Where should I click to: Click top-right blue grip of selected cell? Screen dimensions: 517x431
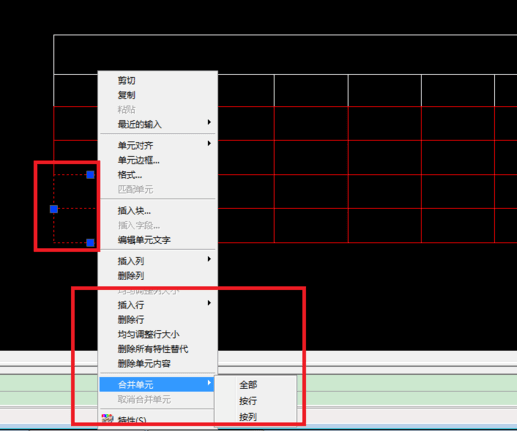tap(90, 175)
